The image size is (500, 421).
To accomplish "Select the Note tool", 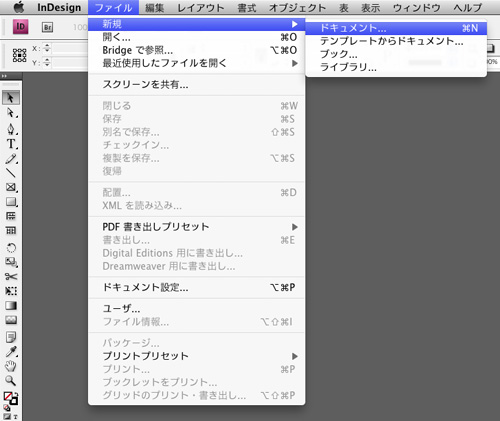I will click(11, 337).
